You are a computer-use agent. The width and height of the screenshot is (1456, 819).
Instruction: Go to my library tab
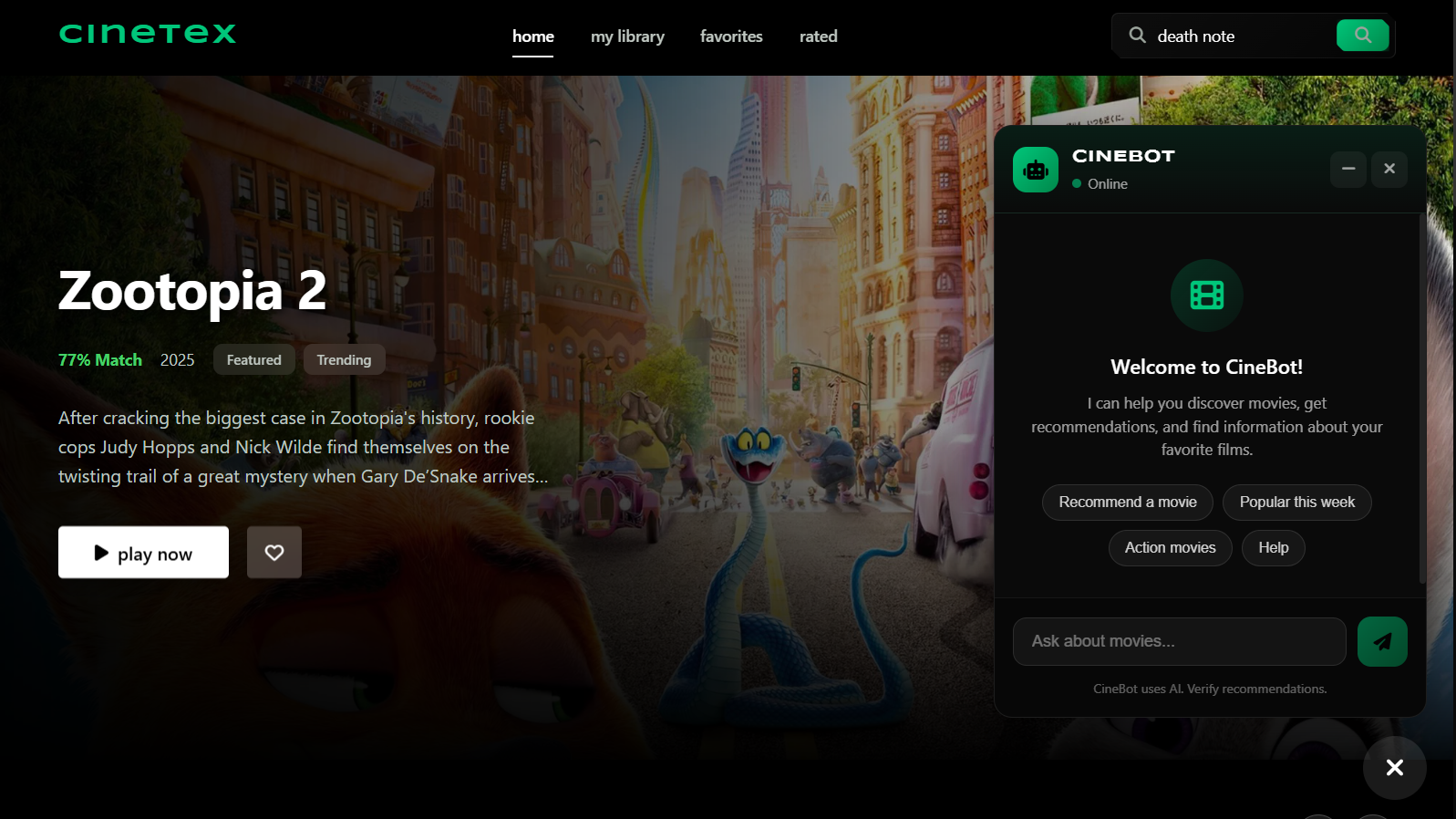(x=627, y=36)
